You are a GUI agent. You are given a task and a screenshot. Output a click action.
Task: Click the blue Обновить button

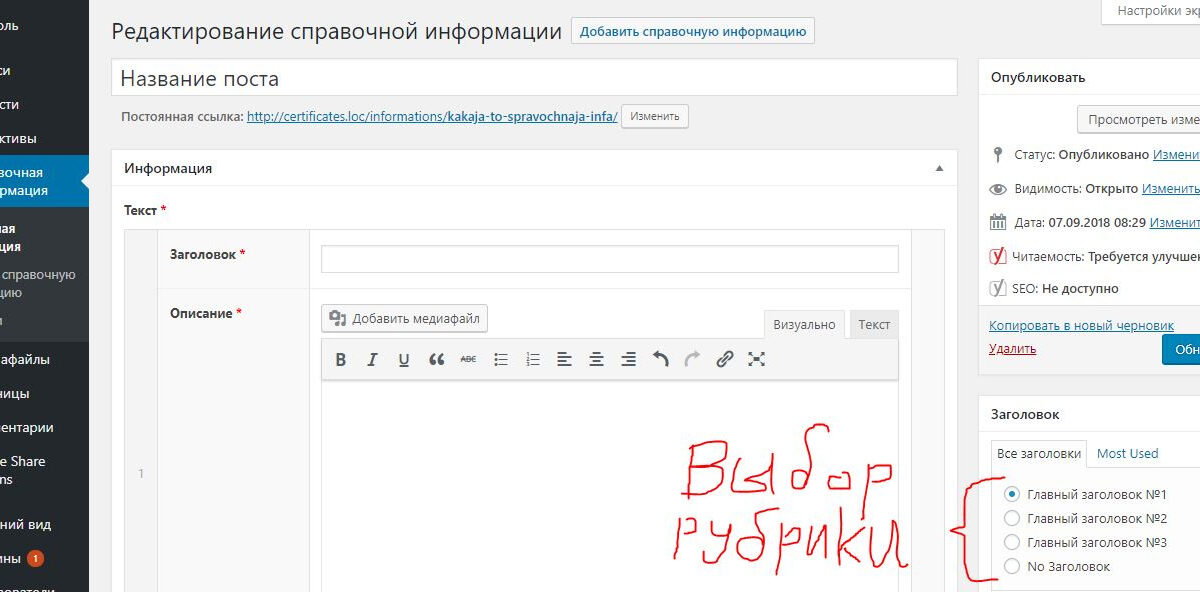point(1181,350)
